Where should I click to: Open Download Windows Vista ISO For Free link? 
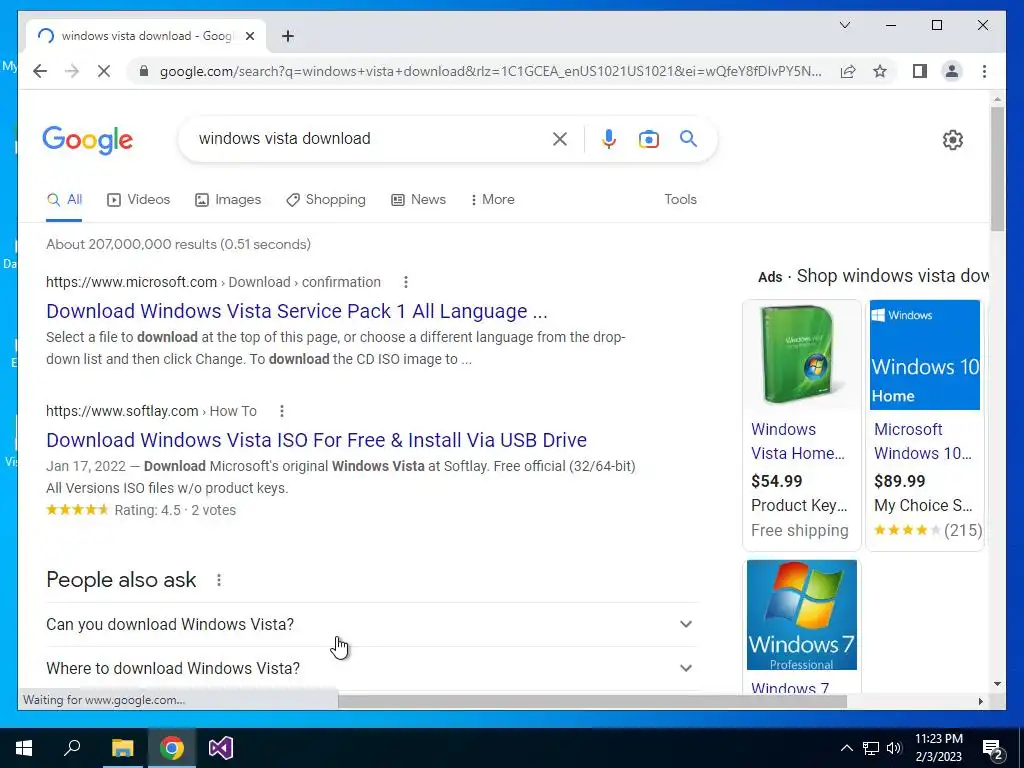[316, 440]
